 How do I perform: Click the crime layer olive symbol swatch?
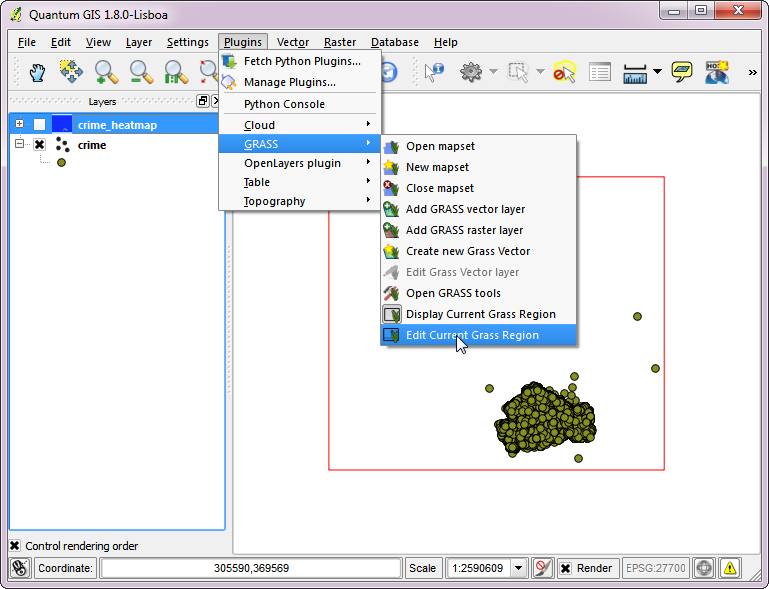61,162
